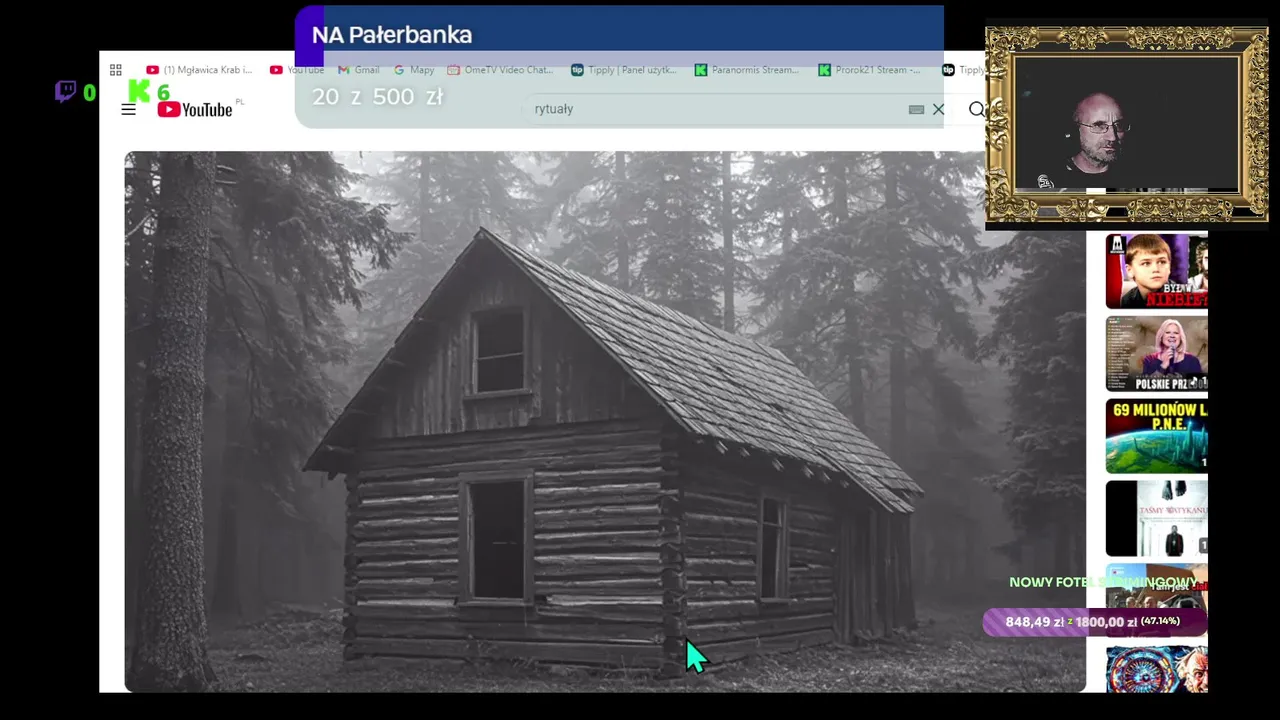1280x720 pixels.
Task: Open the colorful wheel thumbnail at bottom
Action: point(1157,670)
